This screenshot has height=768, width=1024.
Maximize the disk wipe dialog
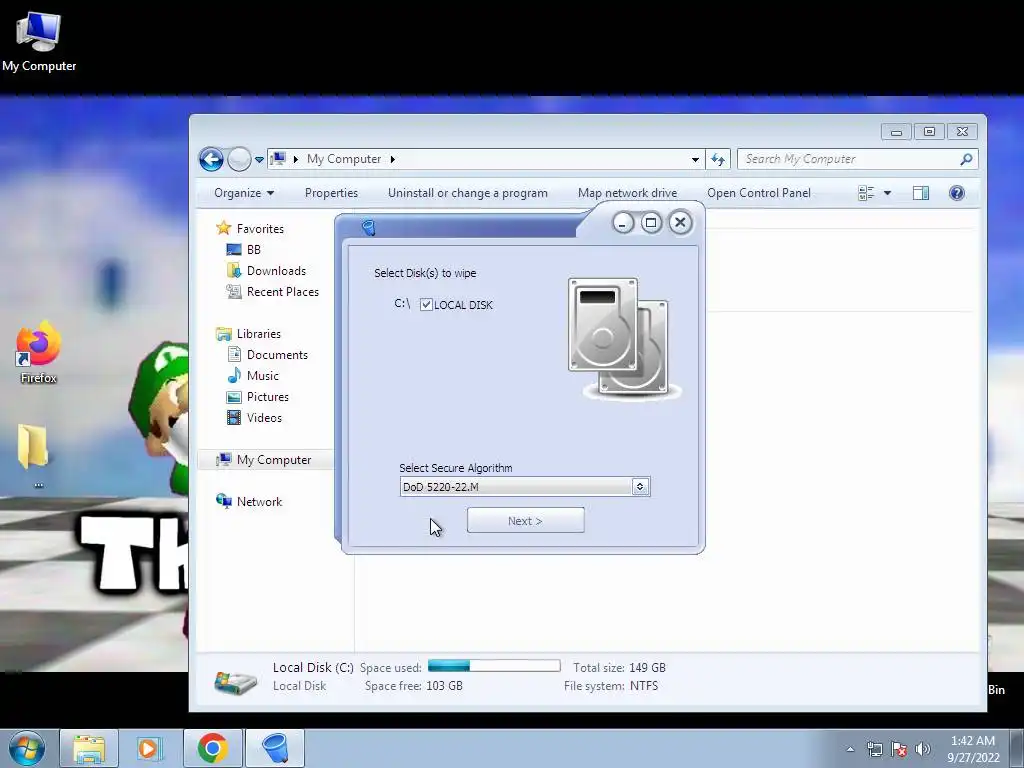(x=651, y=223)
